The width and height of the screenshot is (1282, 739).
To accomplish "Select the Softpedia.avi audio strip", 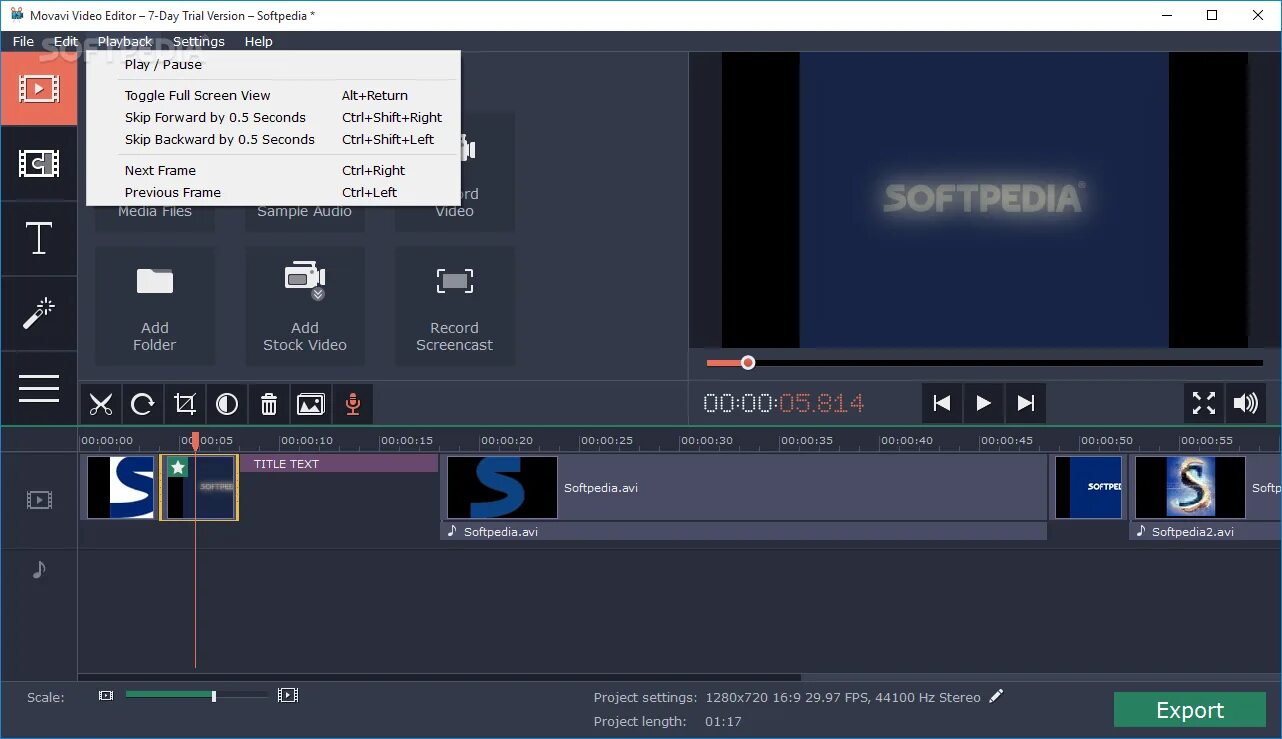I will tap(744, 531).
